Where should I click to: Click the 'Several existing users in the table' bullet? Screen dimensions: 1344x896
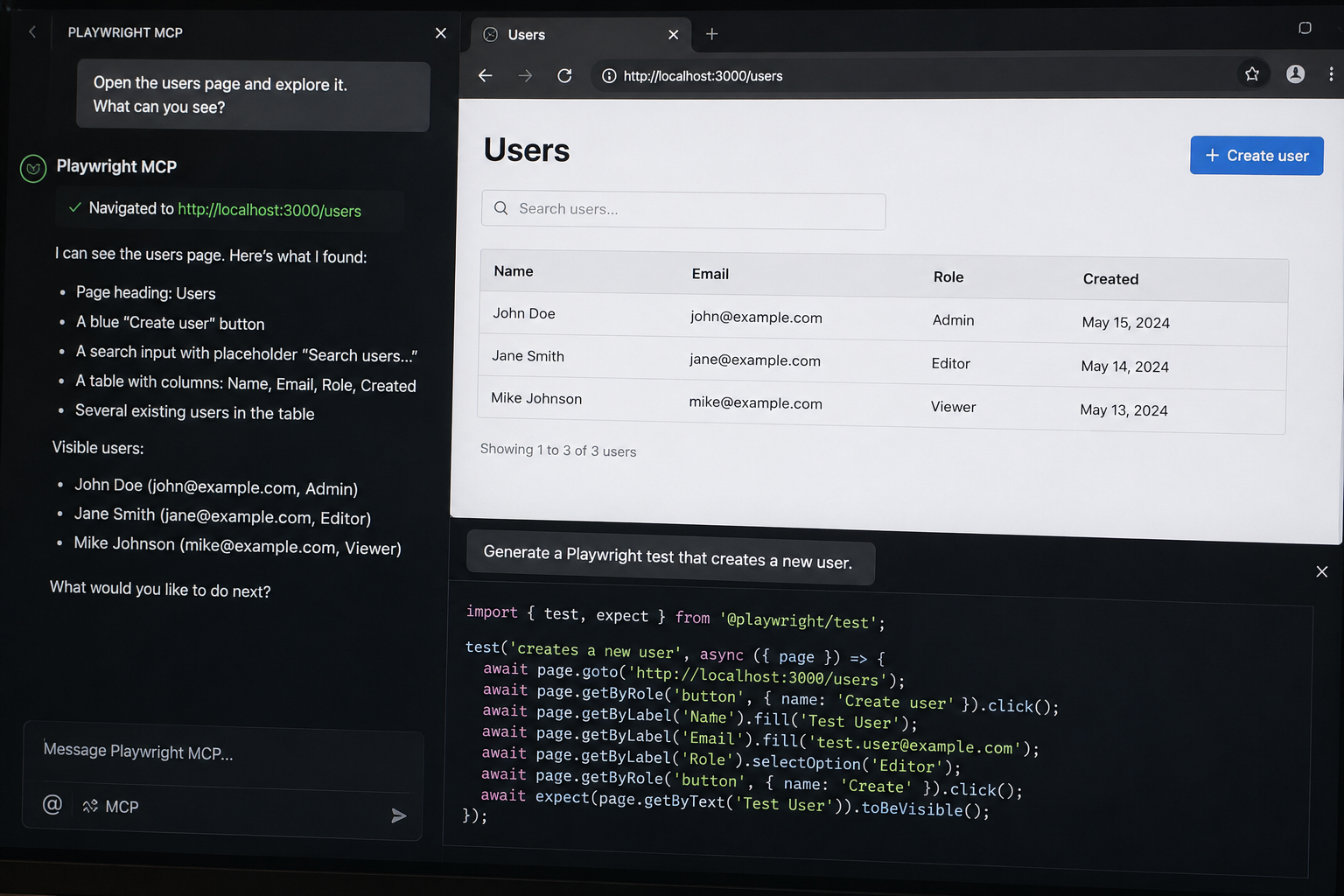(x=194, y=412)
